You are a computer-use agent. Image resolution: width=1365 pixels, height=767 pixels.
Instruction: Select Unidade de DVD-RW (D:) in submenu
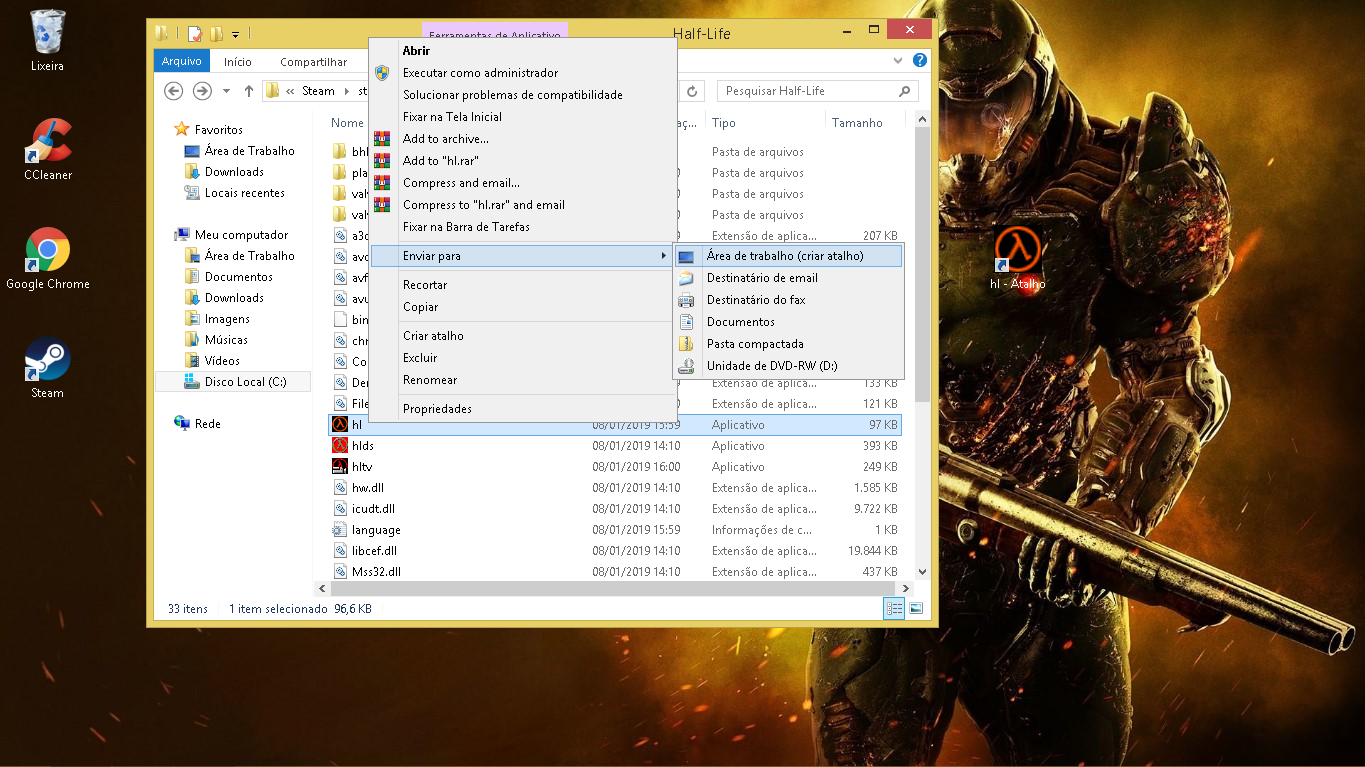[789, 366]
